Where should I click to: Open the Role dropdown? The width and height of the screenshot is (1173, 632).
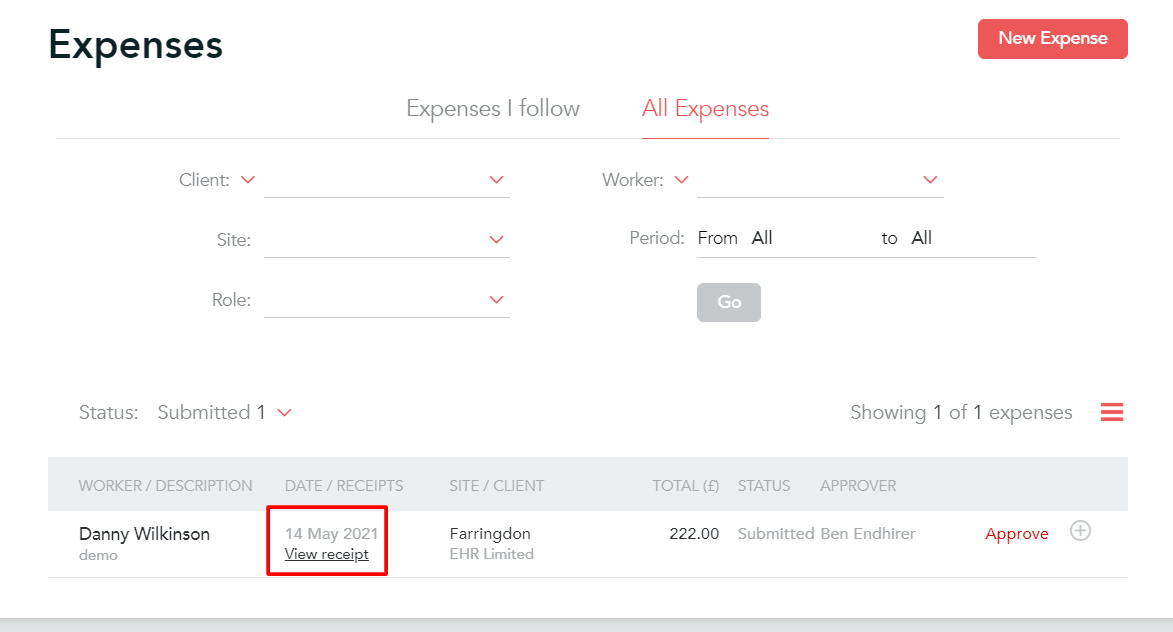pyautogui.click(x=495, y=299)
